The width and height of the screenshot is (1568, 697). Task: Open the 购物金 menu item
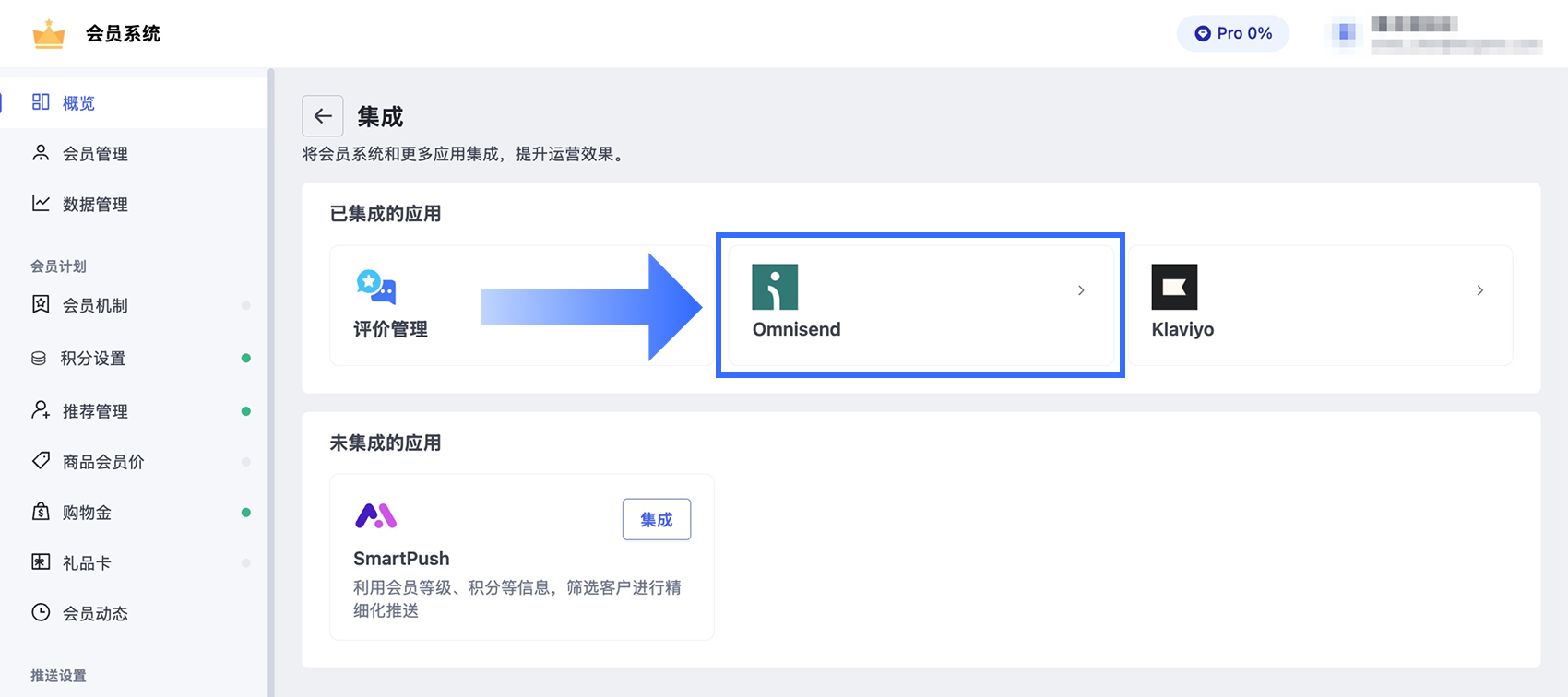(x=134, y=512)
